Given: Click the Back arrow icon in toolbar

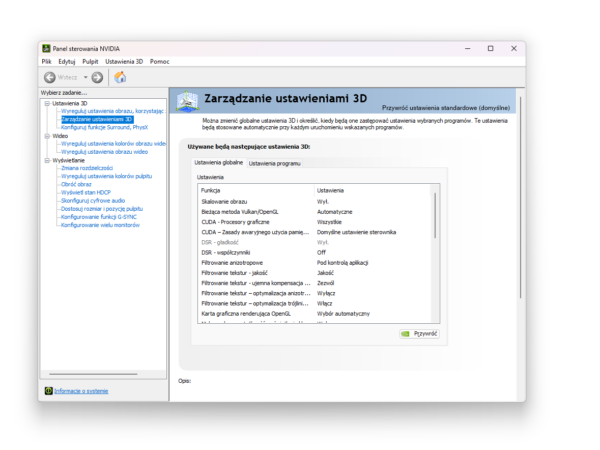Looking at the screenshot, I should coord(50,77).
